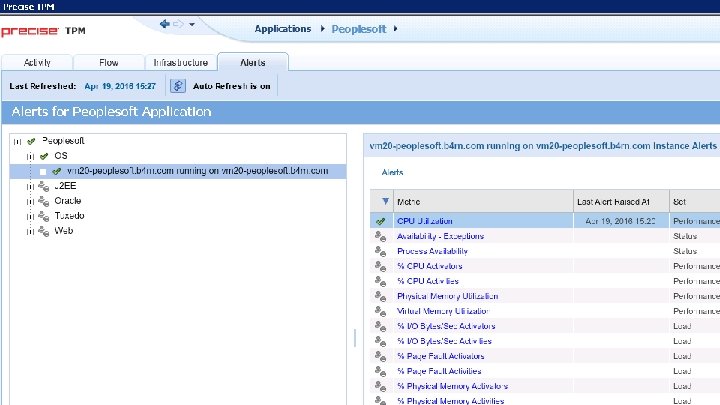Image resolution: width=720 pixels, height=405 pixels.
Task: Click green check icon on vm20-peoplesoft tree row
Action: coord(56,171)
